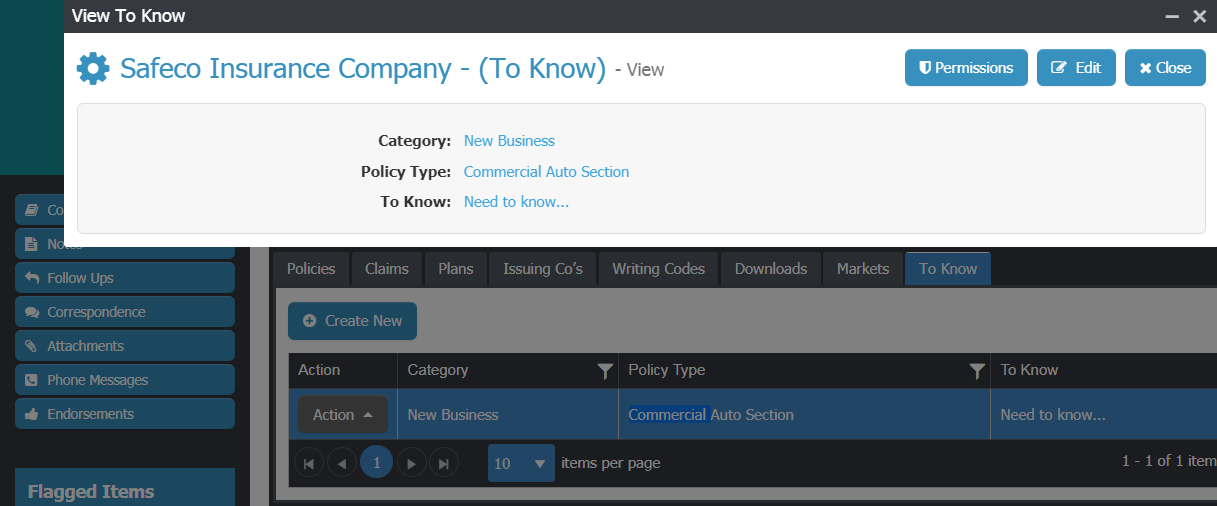Switch to the Writing Codes tab
The width and height of the screenshot is (1217, 506).
(x=658, y=269)
